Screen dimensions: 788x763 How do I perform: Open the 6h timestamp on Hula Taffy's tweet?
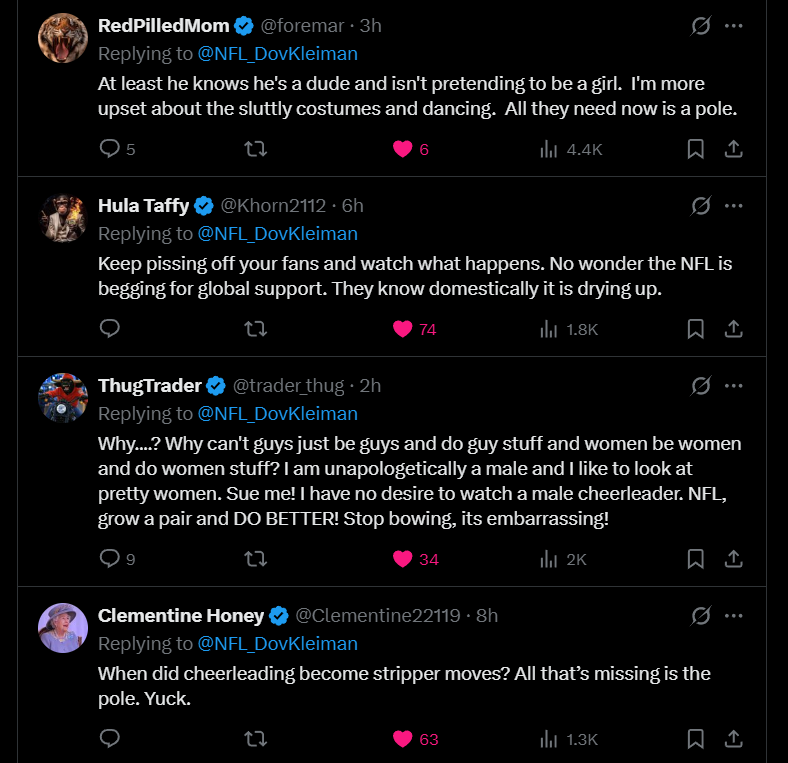coord(352,205)
